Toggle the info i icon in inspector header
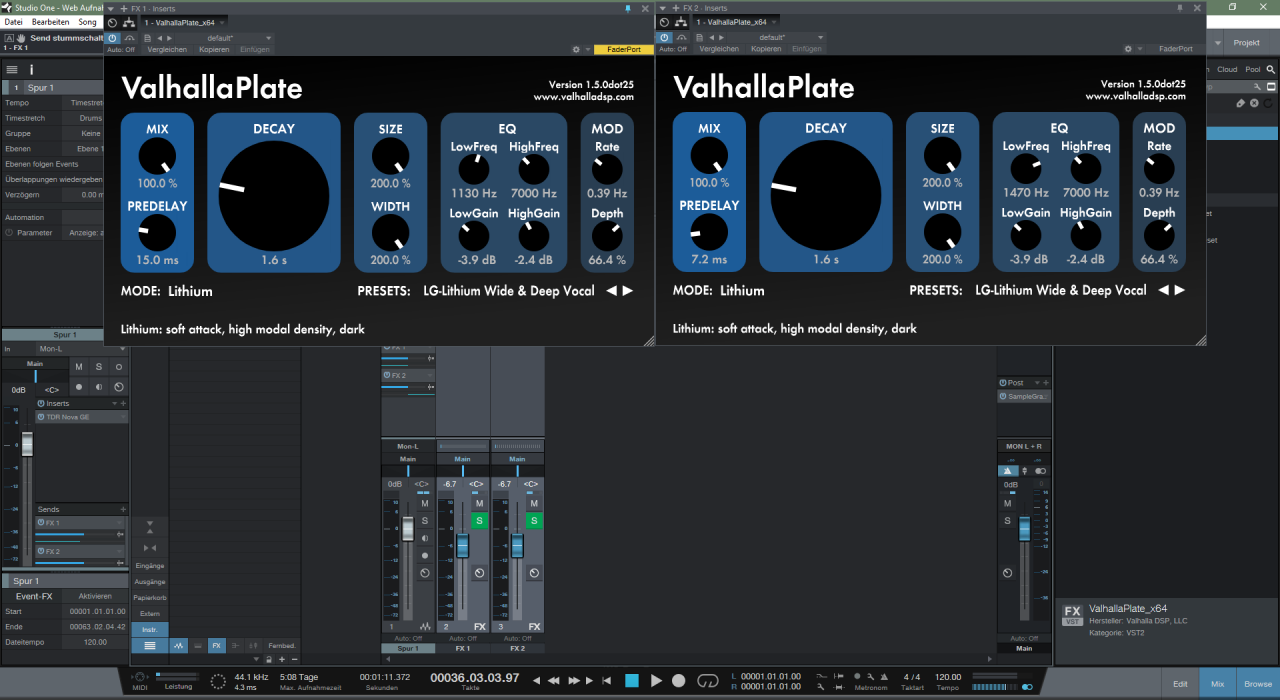The height and width of the screenshot is (700, 1280). tap(31, 70)
